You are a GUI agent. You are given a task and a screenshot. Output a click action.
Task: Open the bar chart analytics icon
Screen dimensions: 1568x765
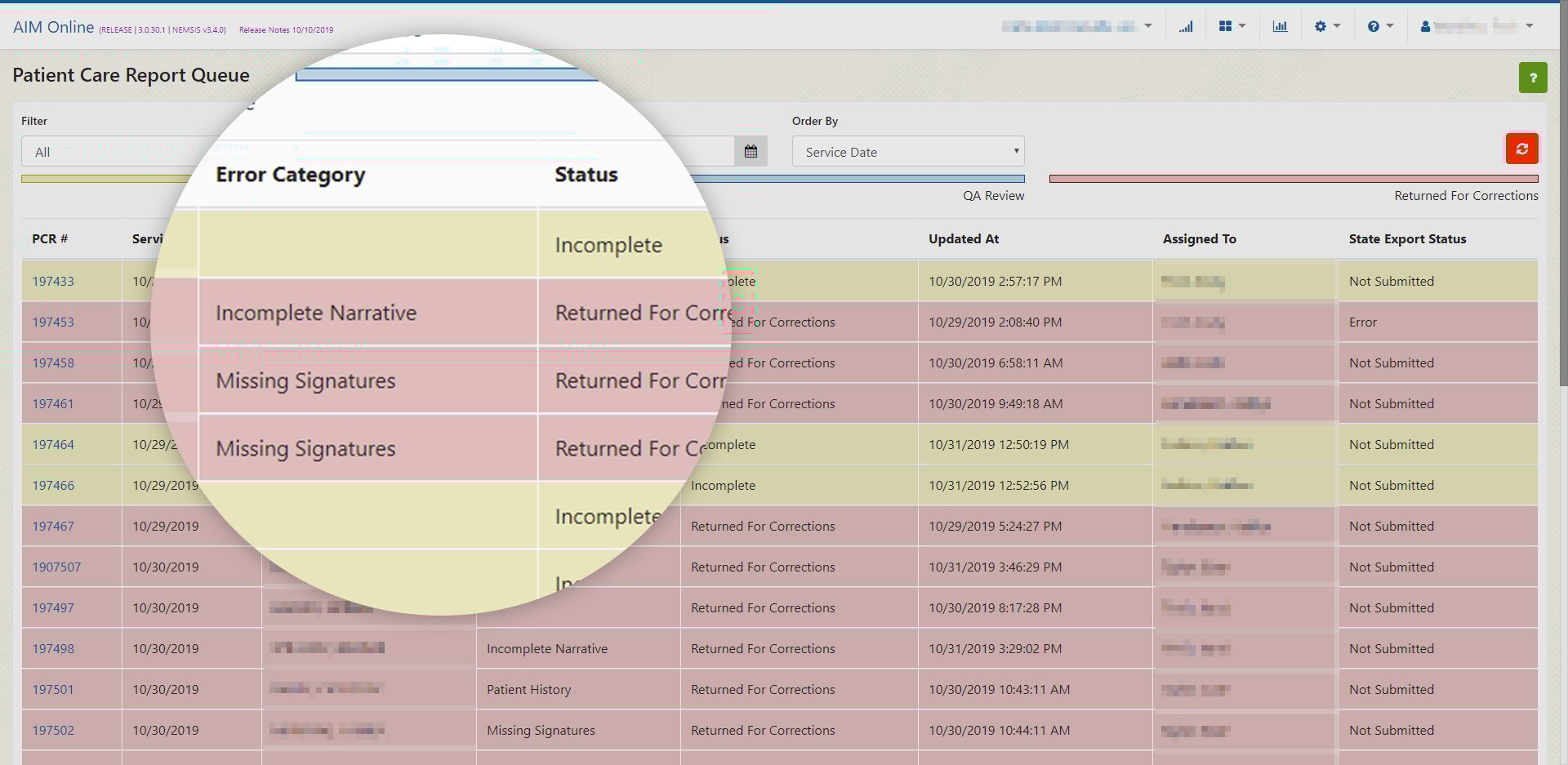click(1281, 25)
